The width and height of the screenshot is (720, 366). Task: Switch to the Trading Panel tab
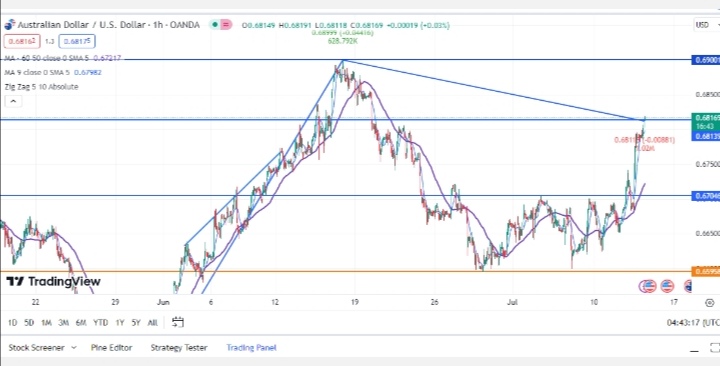pyautogui.click(x=251, y=348)
